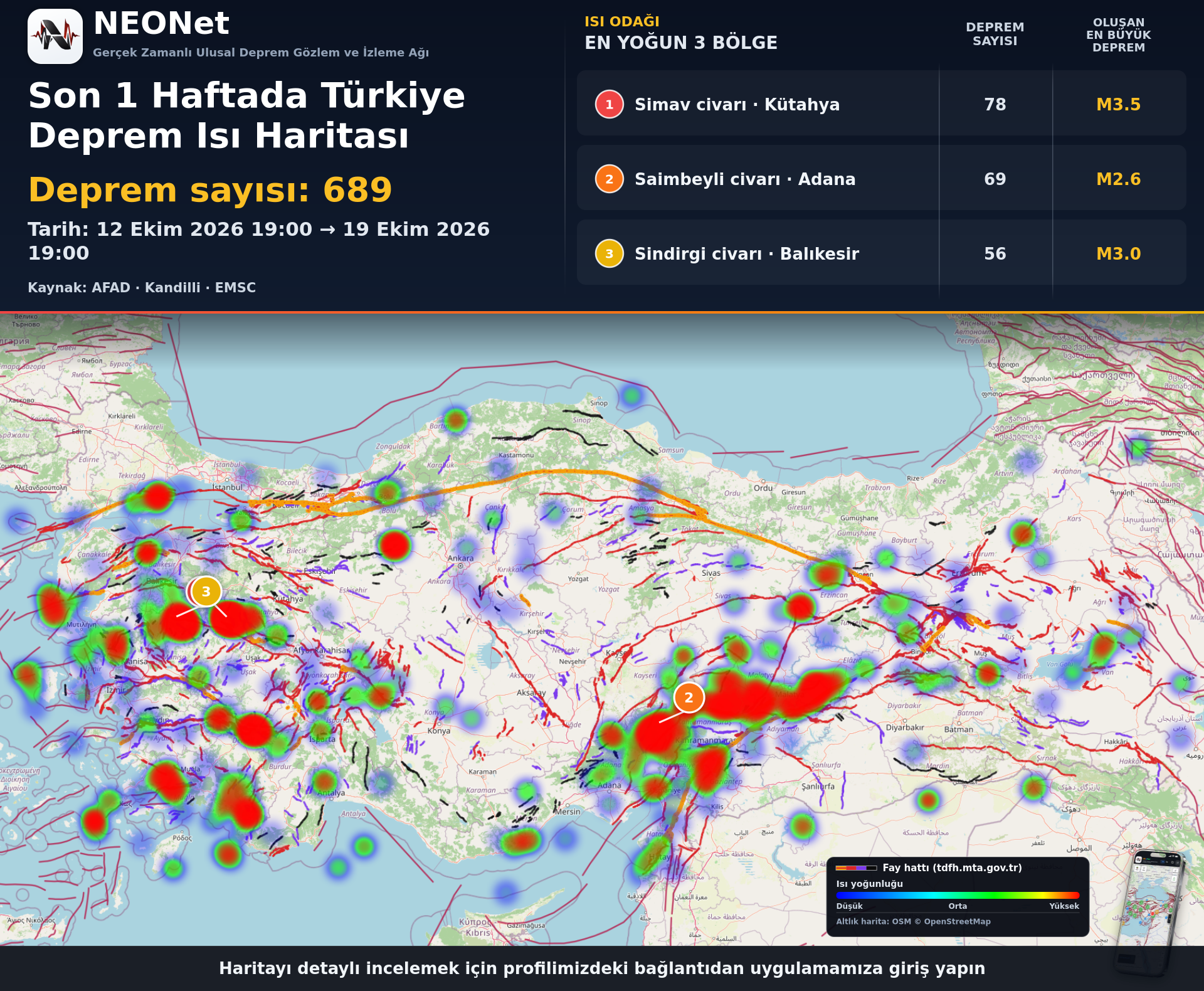
Task: Click the yellow number 3 badge beside Sindirgi
Action: [x=609, y=253]
